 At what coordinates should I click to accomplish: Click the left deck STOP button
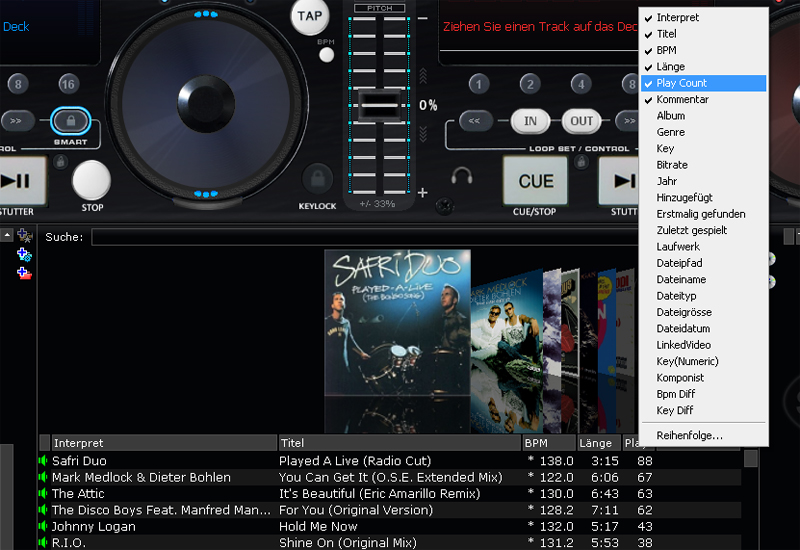[91, 180]
